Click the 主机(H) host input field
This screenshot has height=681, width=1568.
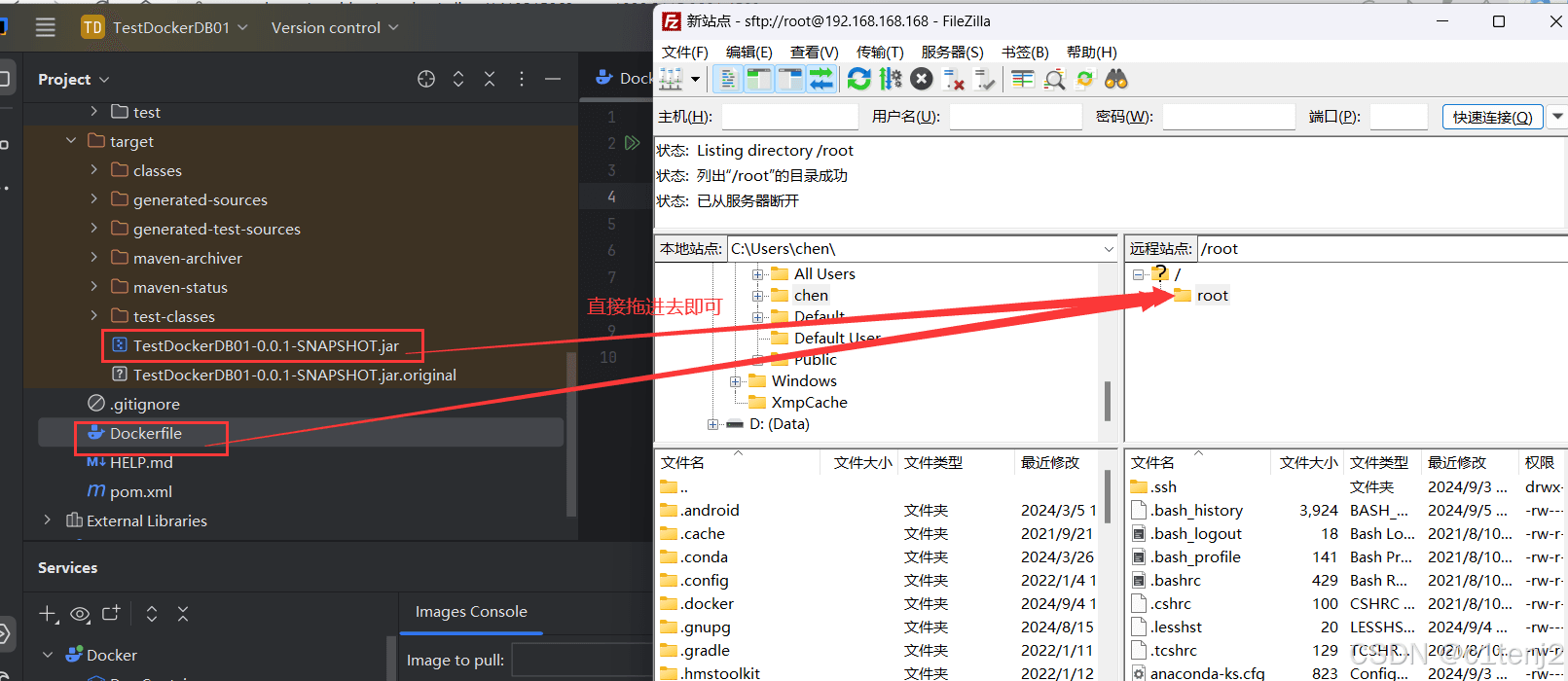click(x=789, y=117)
